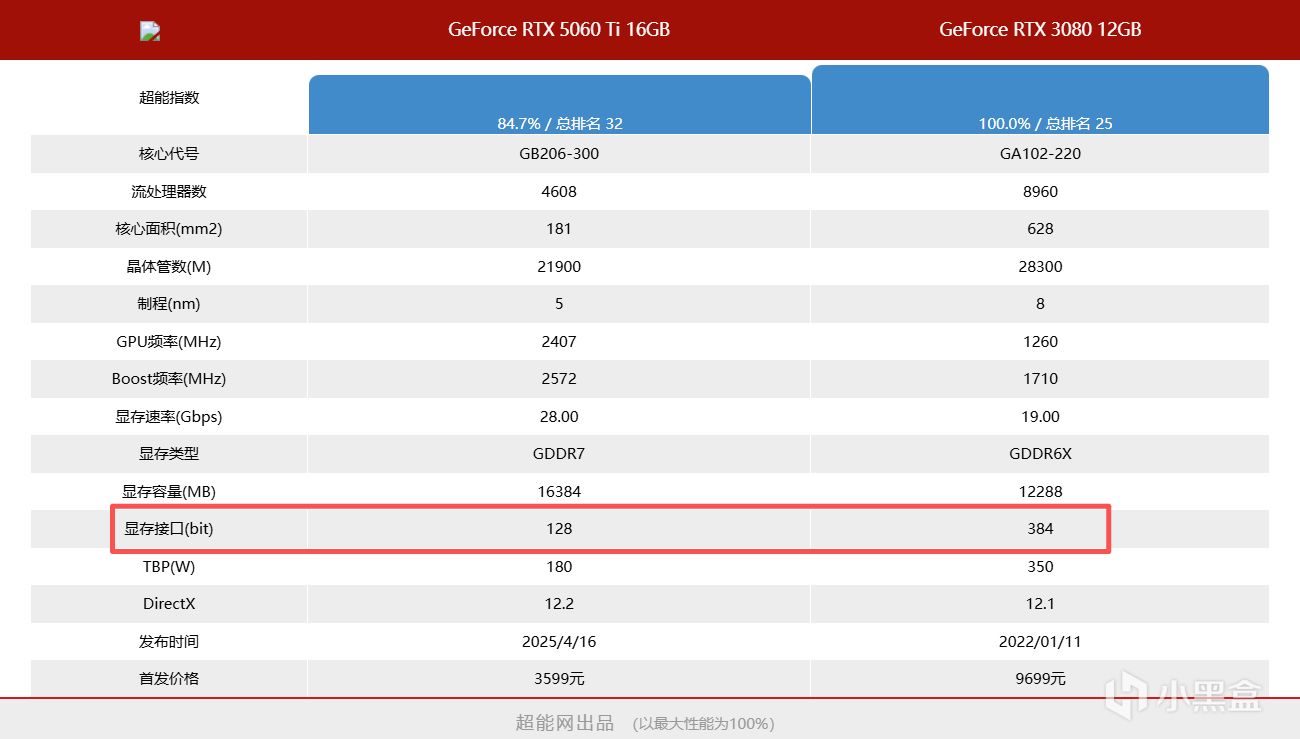Select the 16384 memory capacity value

(x=559, y=492)
